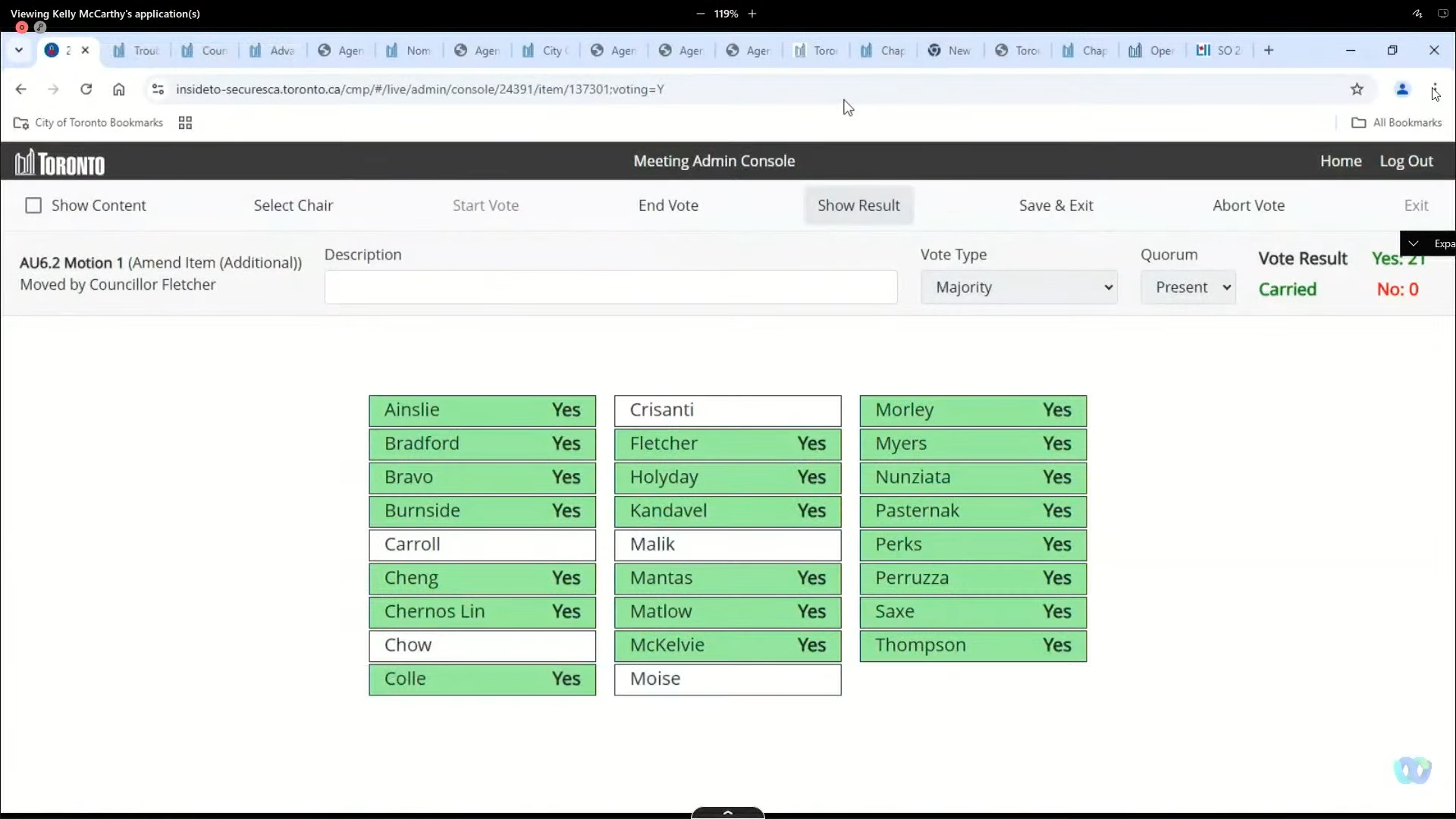Select Burnside's Yes vote tile

click(x=482, y=511)
